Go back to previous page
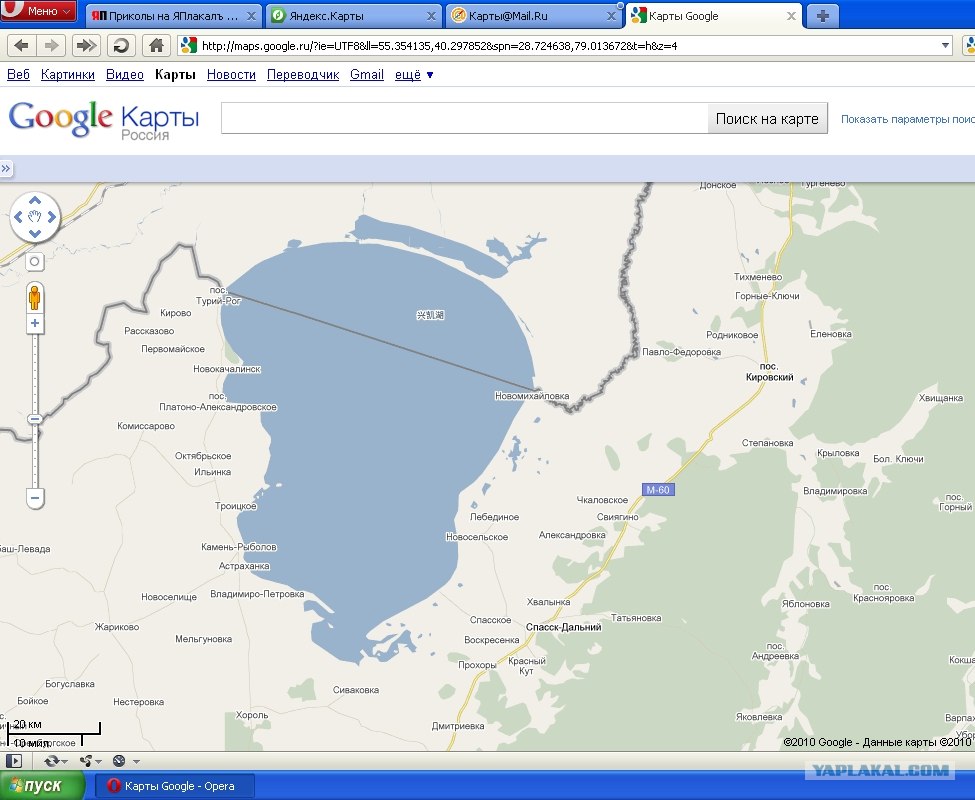 21,45
